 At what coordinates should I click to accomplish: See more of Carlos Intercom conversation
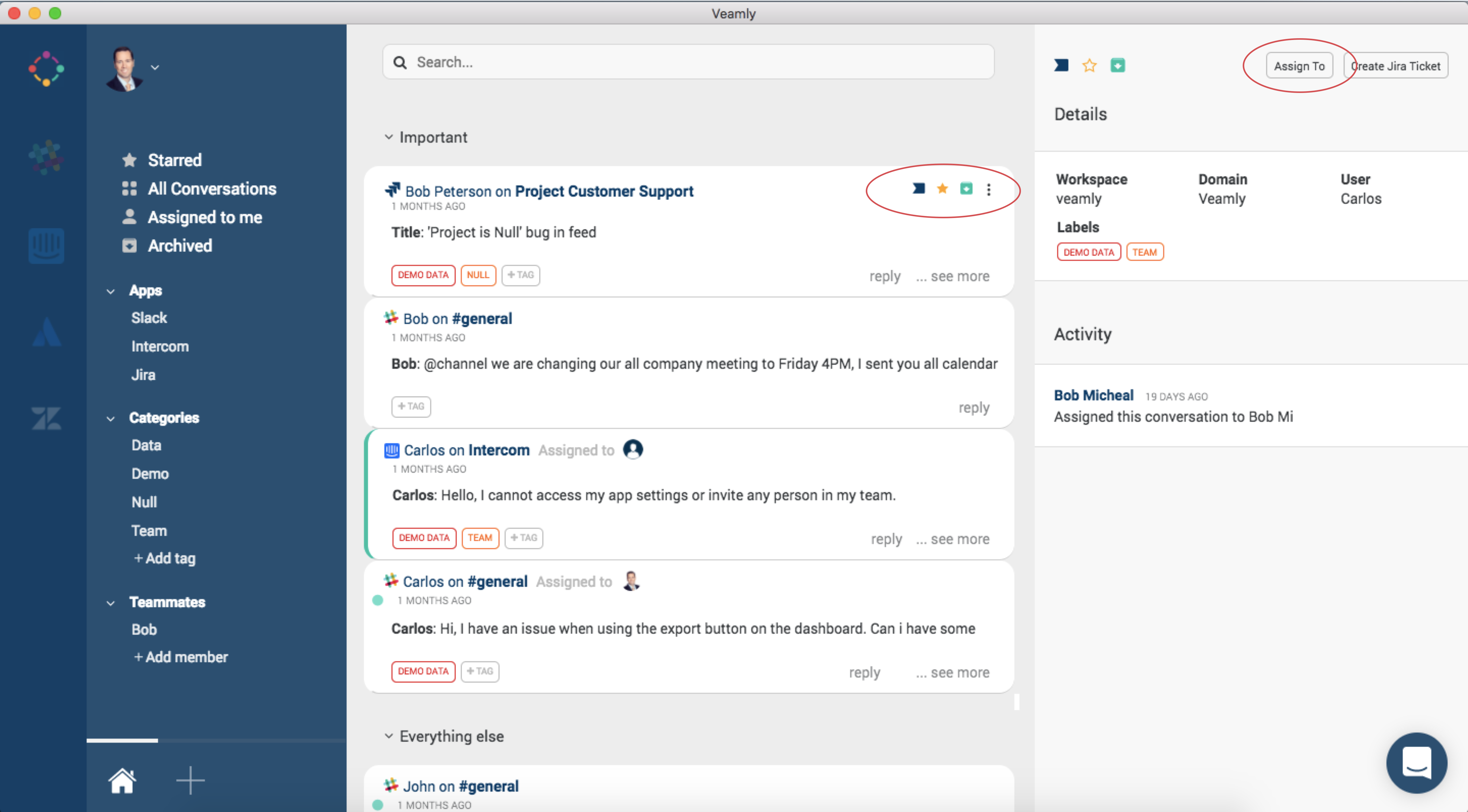click(x=953, y=539)
